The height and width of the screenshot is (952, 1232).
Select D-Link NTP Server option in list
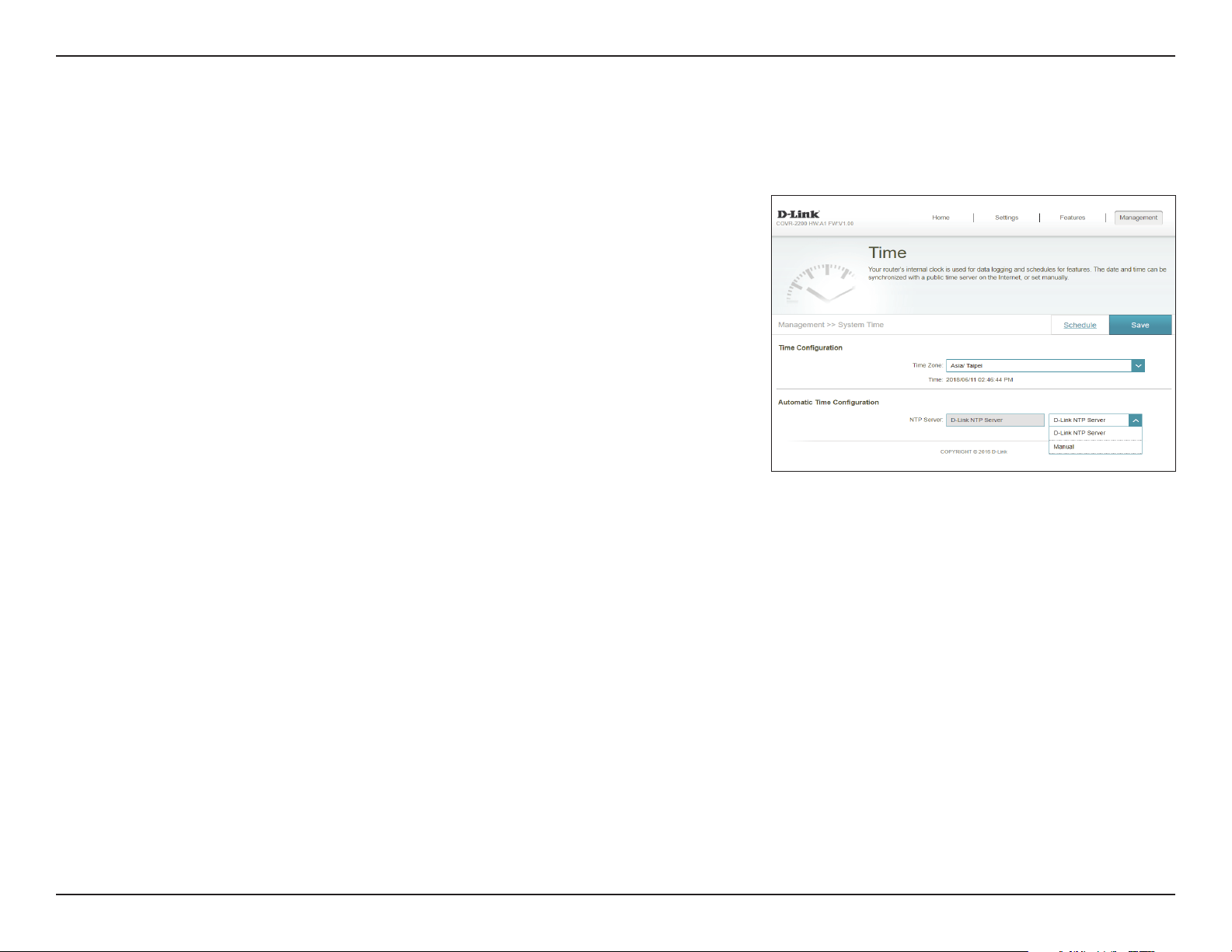[1095, 433]
